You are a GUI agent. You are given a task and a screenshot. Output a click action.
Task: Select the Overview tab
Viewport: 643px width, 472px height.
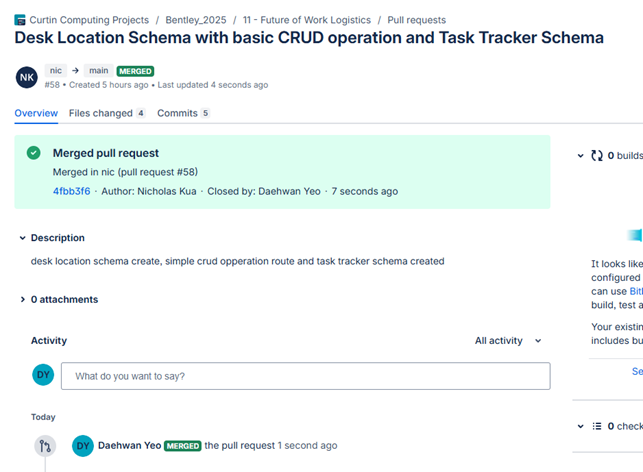(x=36, y=114)
